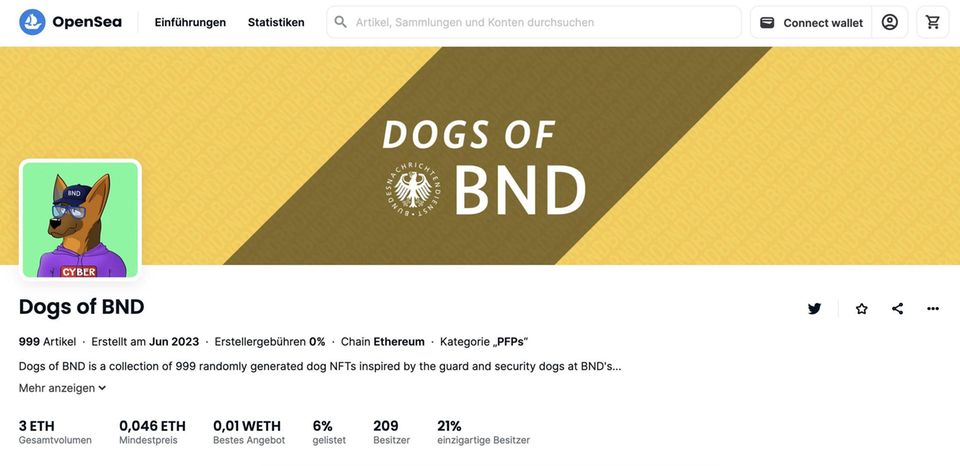Open the three-dot more options menu
This screenshot has width=960, height=466.
tap(932, 309)
